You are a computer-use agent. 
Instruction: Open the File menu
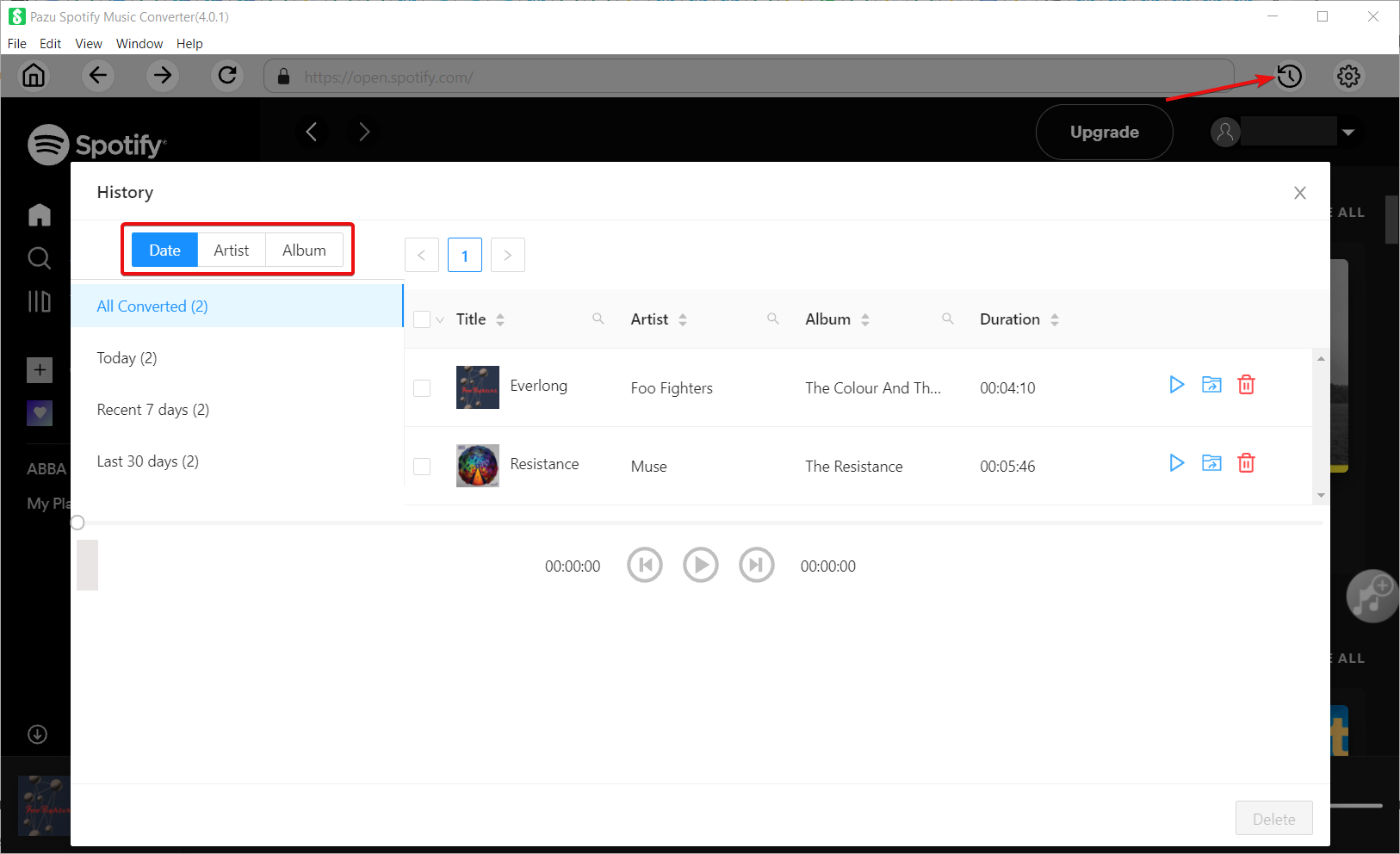tap(17, 44)
